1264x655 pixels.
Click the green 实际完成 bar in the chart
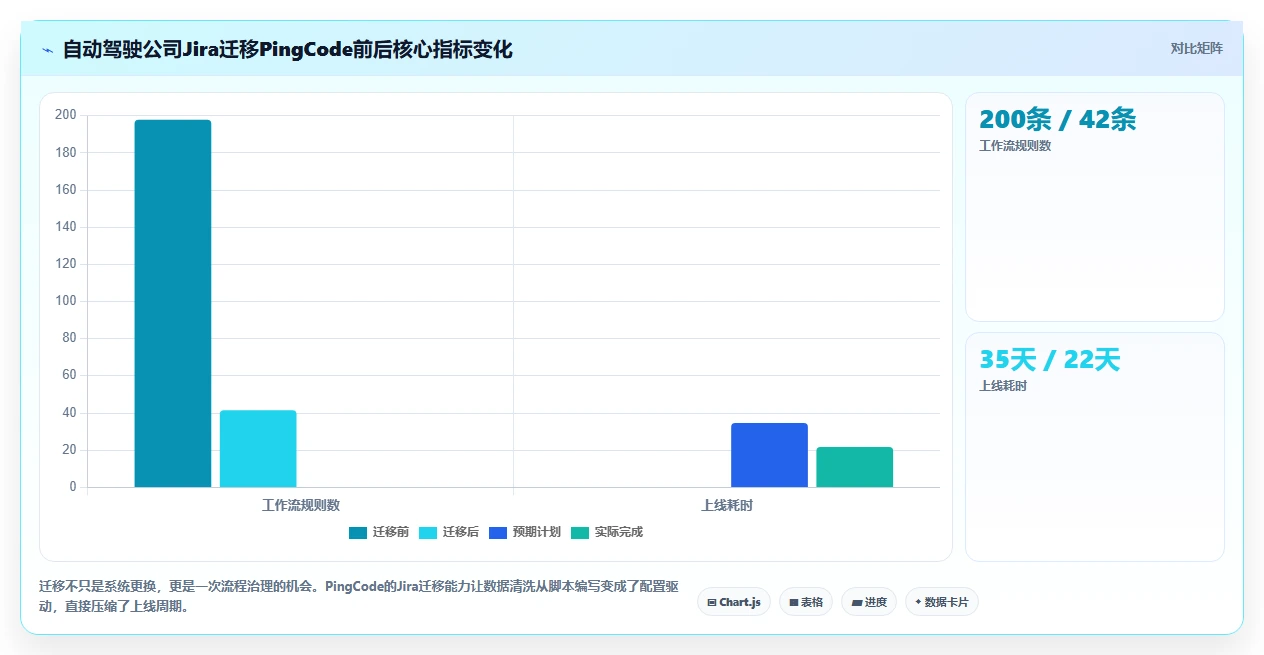pos(854,467)
